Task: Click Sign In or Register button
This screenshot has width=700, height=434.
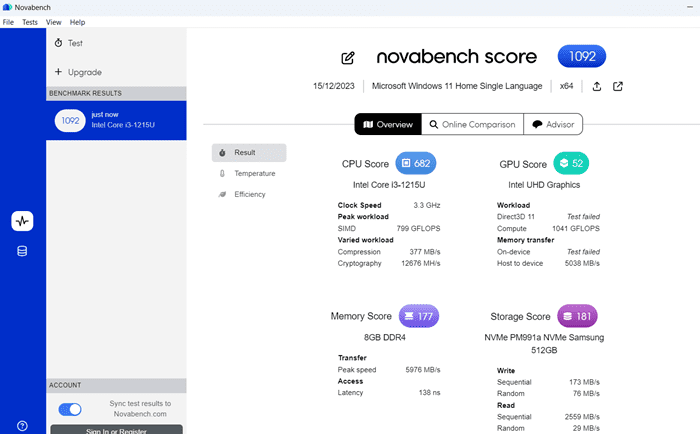Action: click(x=117, y=430)
